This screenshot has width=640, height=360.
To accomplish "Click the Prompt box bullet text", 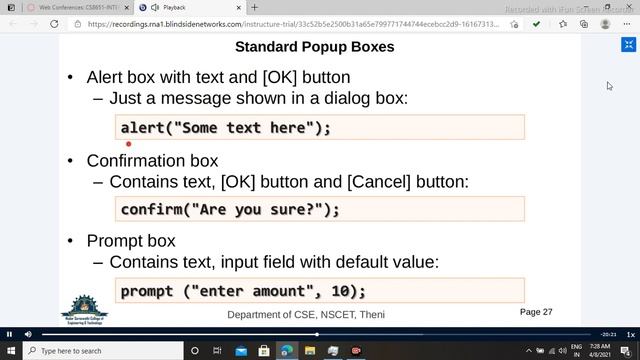I will click(x=131, y=241).
